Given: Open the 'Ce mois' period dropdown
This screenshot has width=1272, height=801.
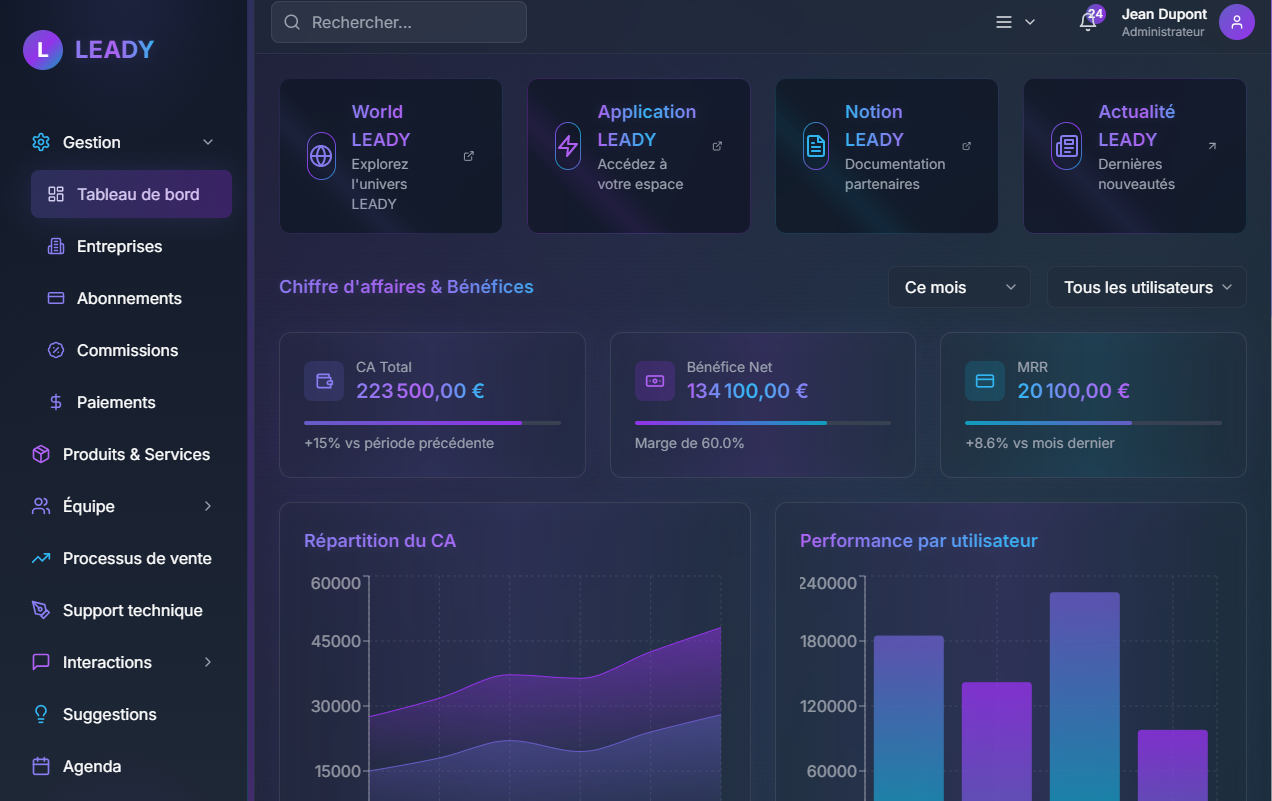Looking at the screenshot, I should point(958,287).
